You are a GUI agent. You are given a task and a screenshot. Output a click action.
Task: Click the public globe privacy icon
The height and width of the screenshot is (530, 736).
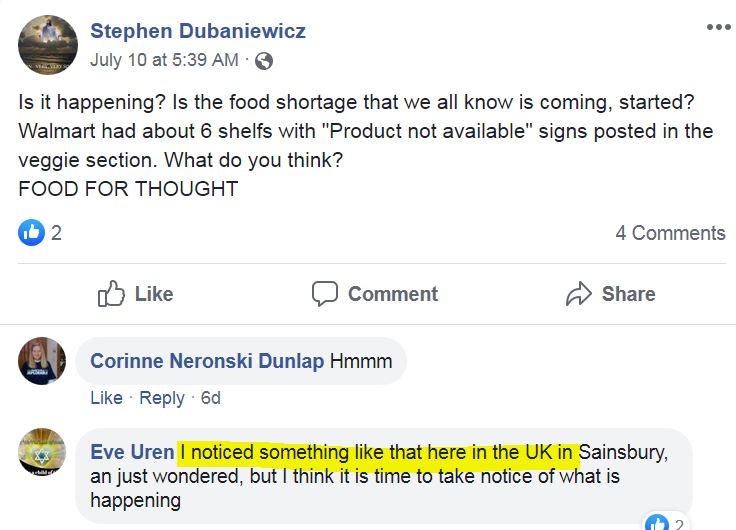[264, 61]
